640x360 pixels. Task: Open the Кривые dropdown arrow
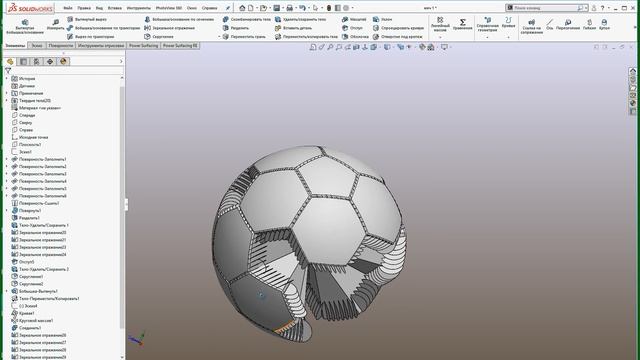point(508,37)
